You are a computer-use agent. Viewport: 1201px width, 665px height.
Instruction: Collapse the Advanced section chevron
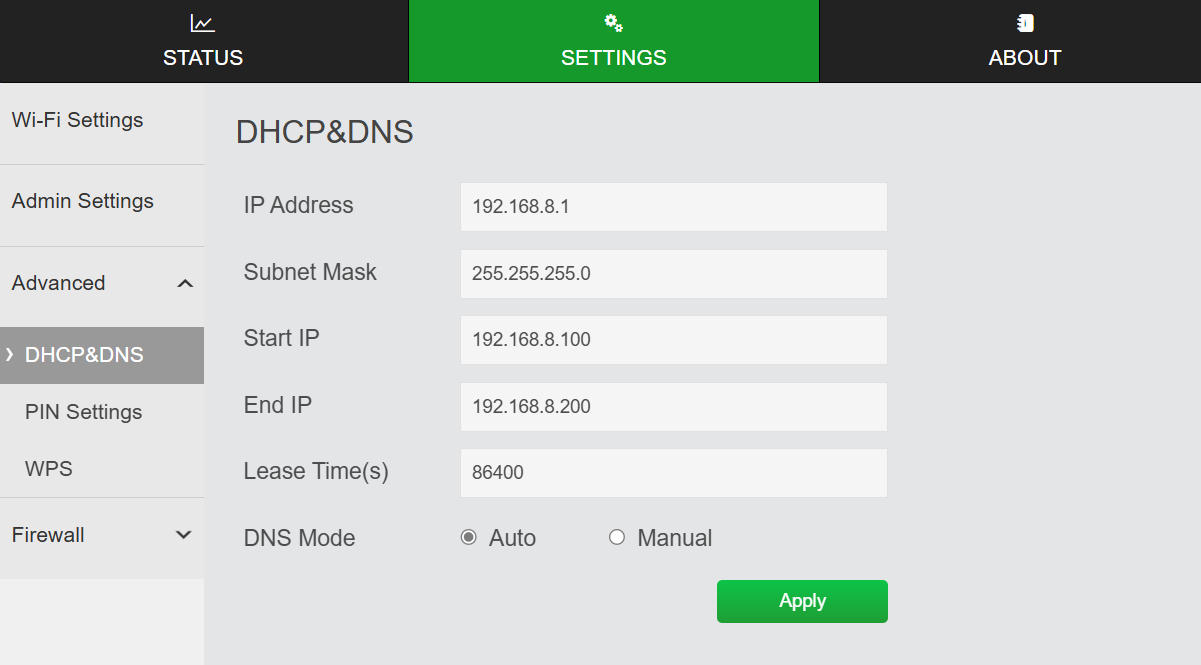click(184, 284)
